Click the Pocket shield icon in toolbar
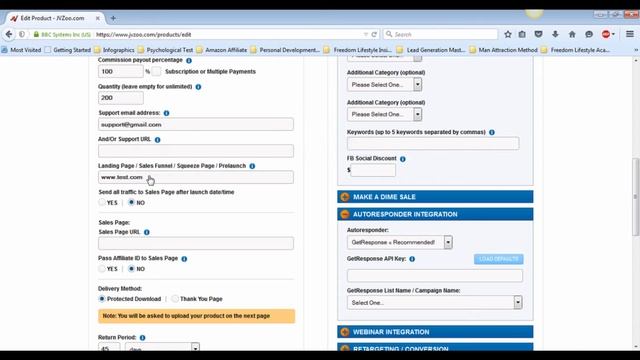Image resolution: width=640 pixels, height=360 pixels. 538,34
